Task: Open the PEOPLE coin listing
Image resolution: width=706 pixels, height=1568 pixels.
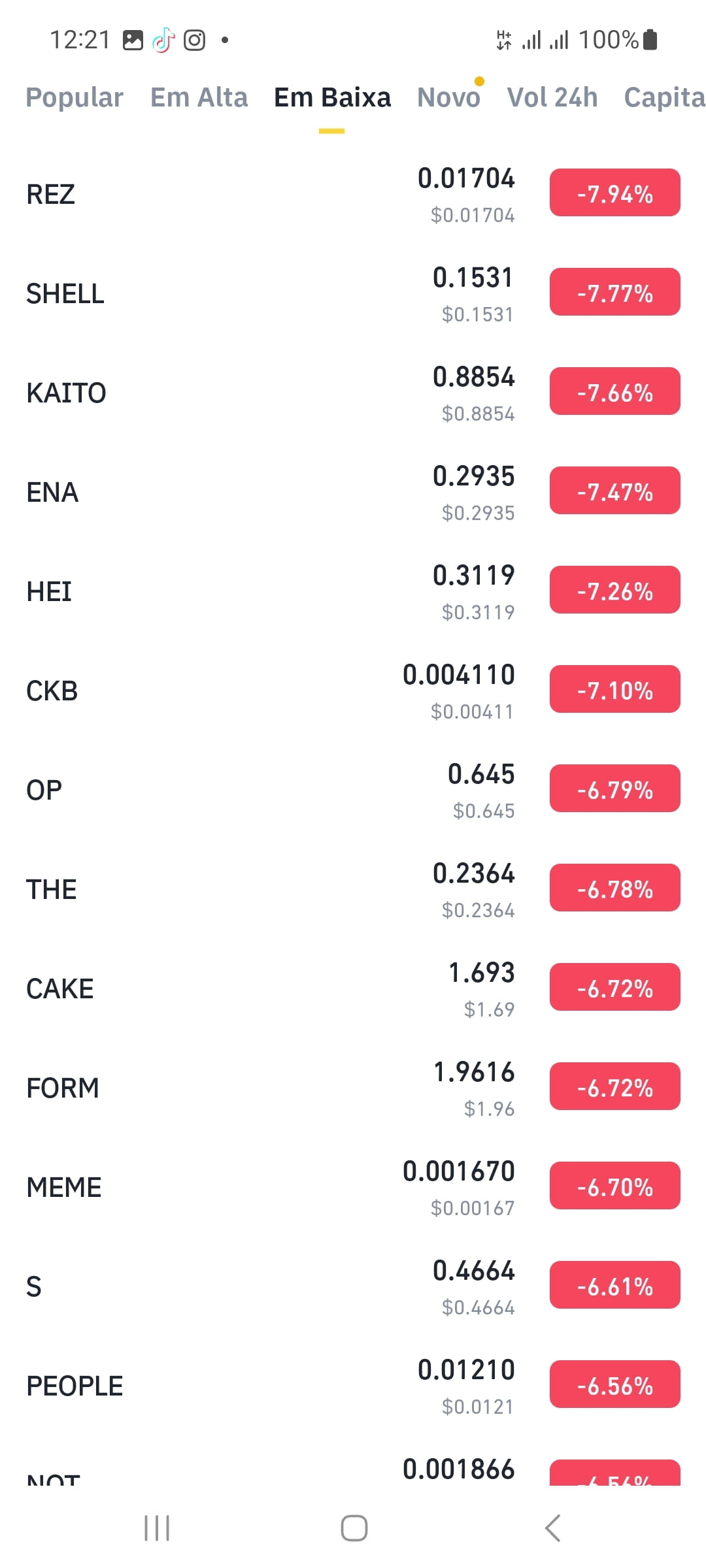Action: pyautogui.click(x=353, y=1386)
